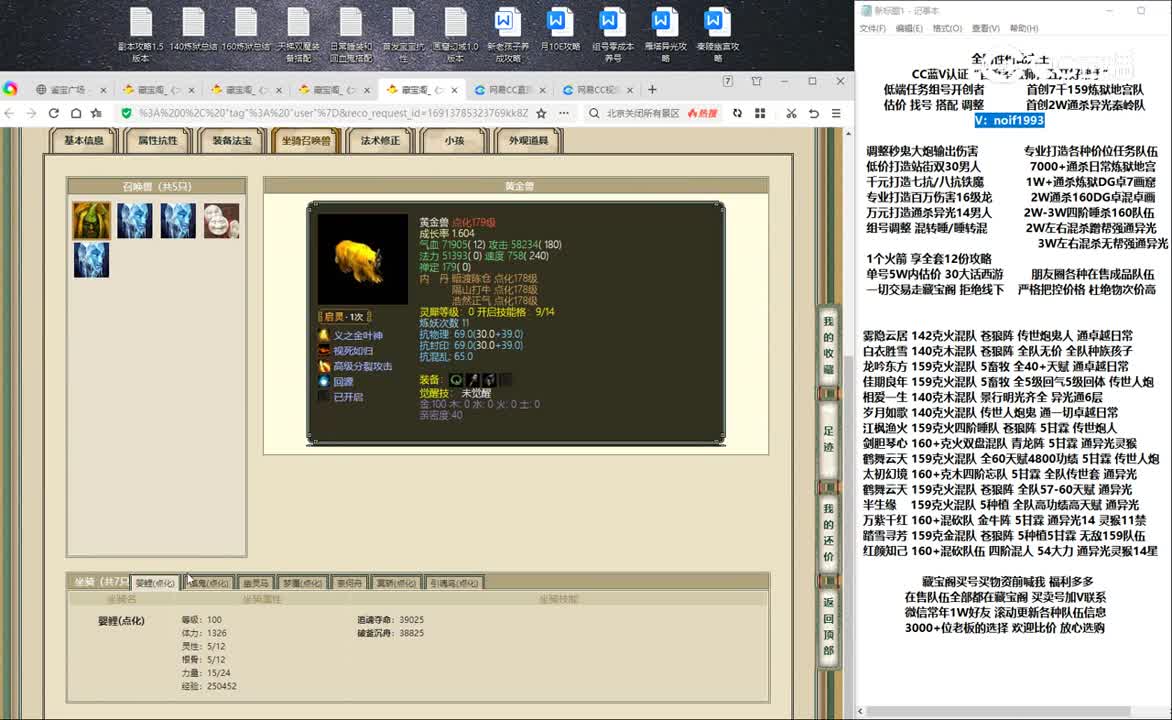Click the 我的还价 sidebar button
The image size is (1172, 720).
828,532
